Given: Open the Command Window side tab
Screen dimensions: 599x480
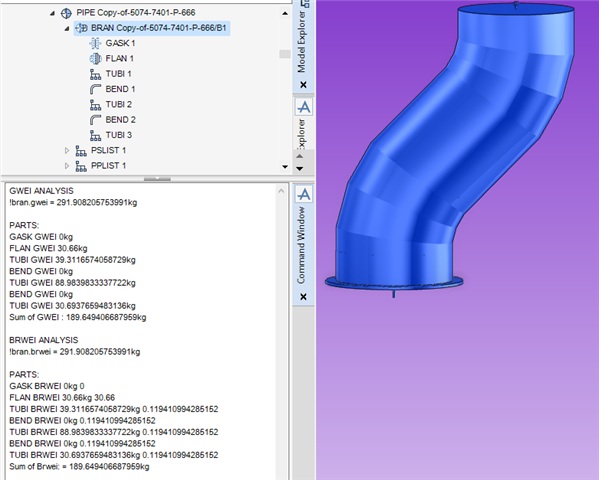Looking at the screenshot, I should coord(301,245).
